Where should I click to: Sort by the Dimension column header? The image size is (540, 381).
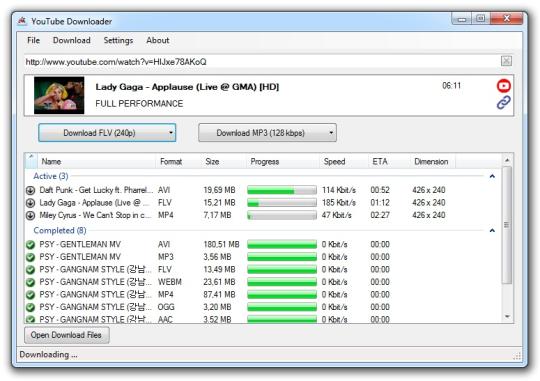(x=433, y=161)
